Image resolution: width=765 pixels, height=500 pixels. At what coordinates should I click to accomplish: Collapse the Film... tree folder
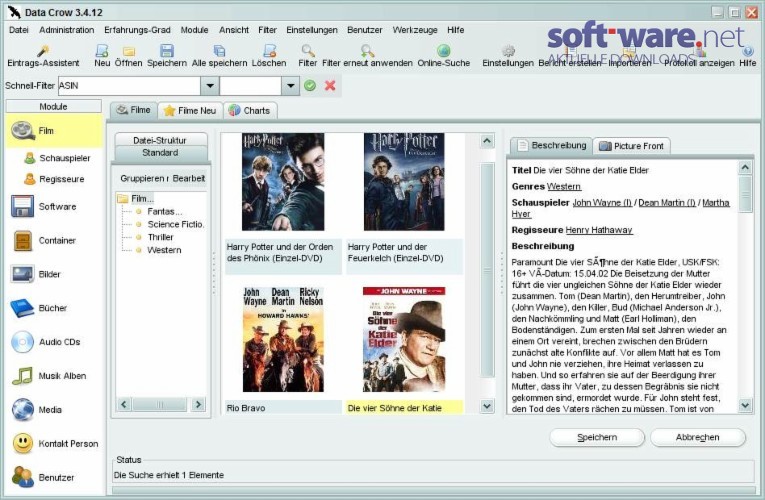click(x=136, y=199)
